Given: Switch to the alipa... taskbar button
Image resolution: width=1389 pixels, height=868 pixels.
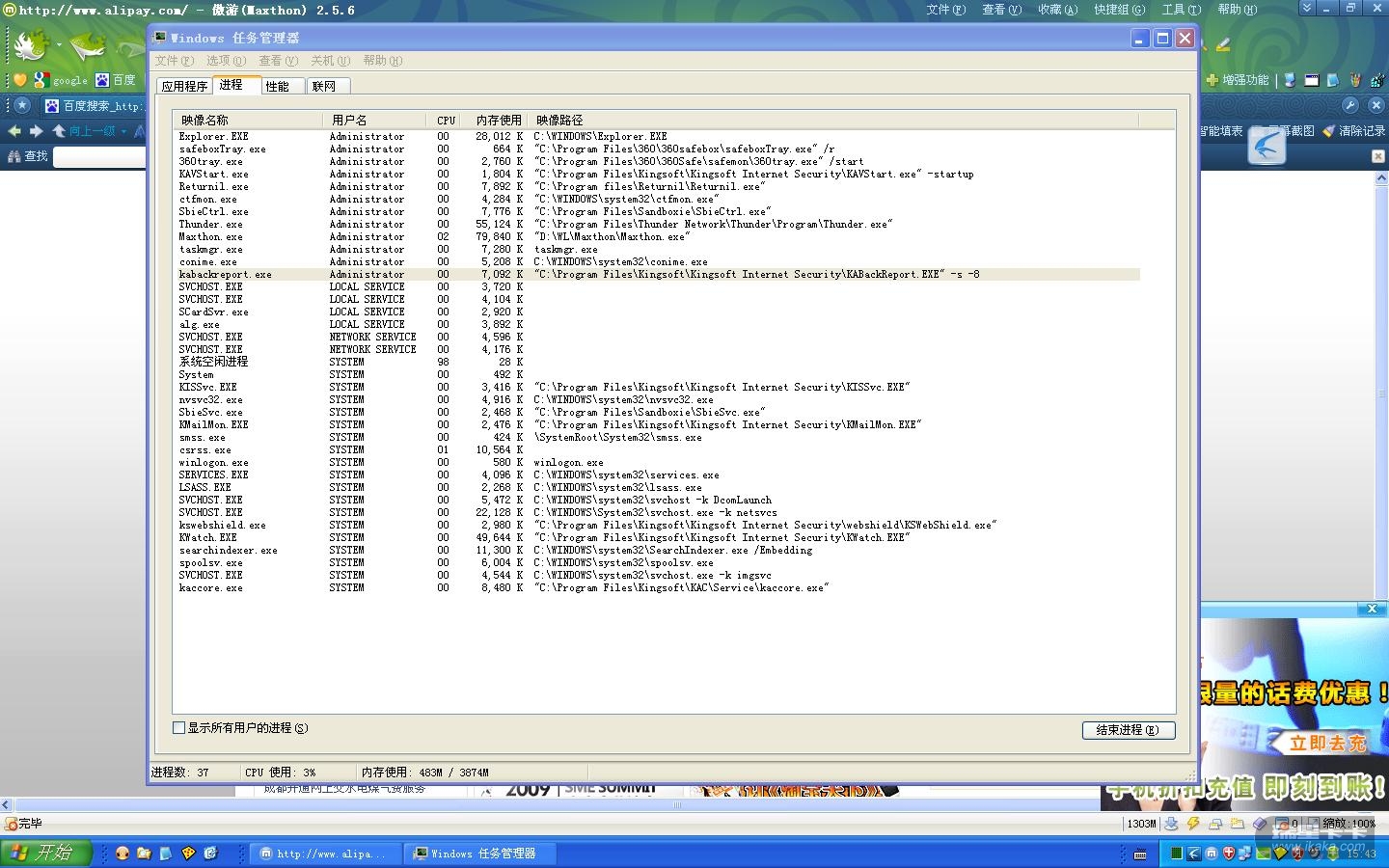Looking at the screenshot, I should coord(323,854).
